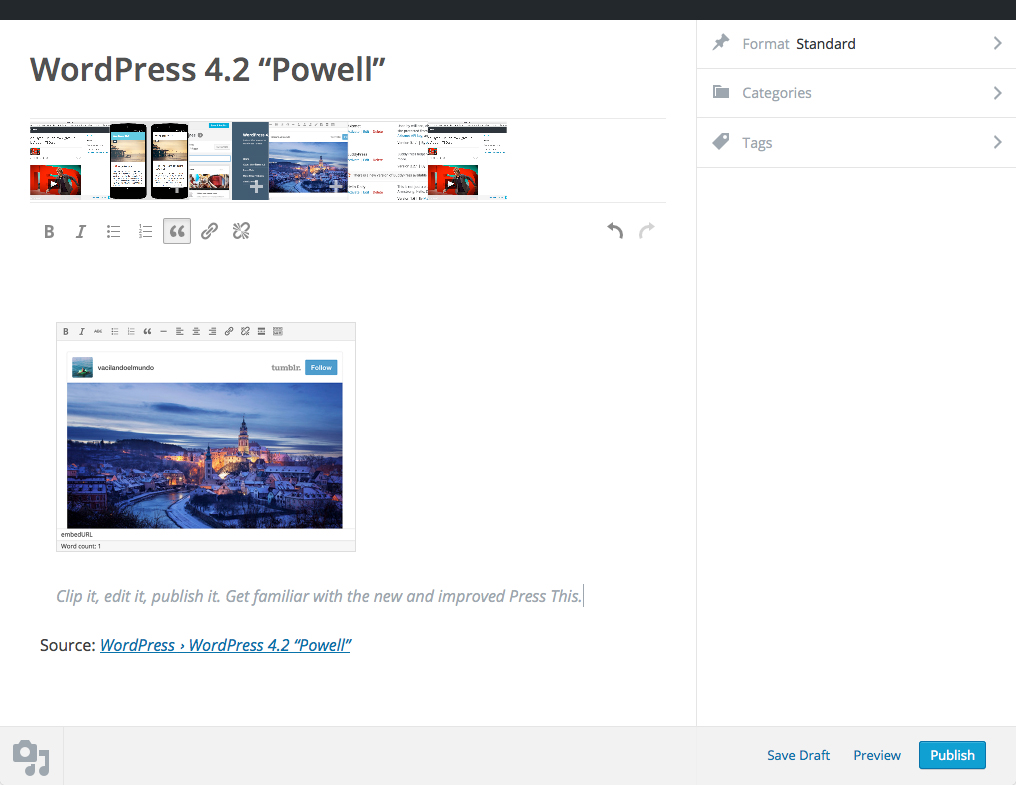Open the Format Standard option
The image size is (1016, 785).
pos(857,44)
